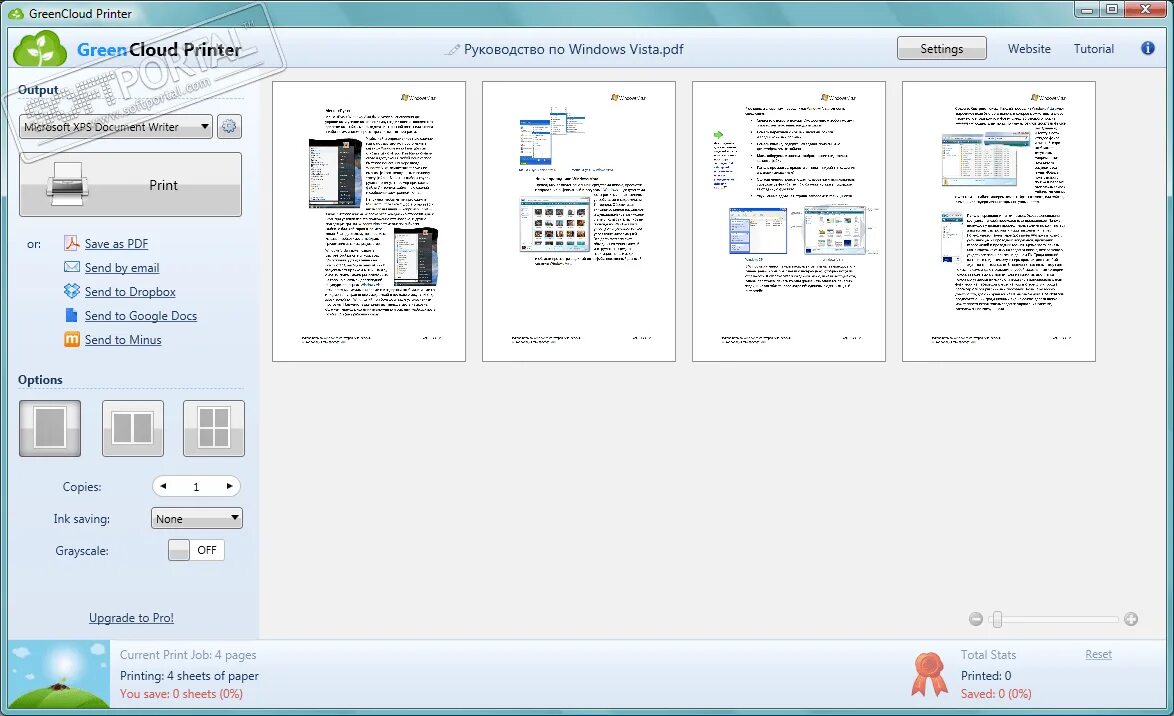Click the 'Printed: 0' statistic
The width and height of the screenshot is (1174, 716).
[986, 676]
